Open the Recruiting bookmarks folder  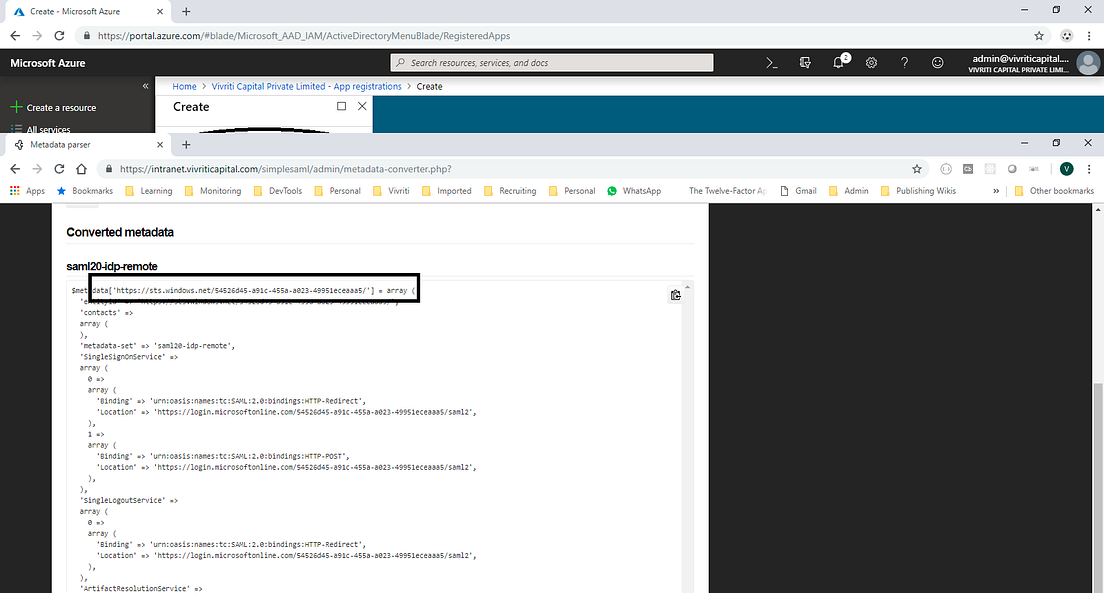click(510, 191)
